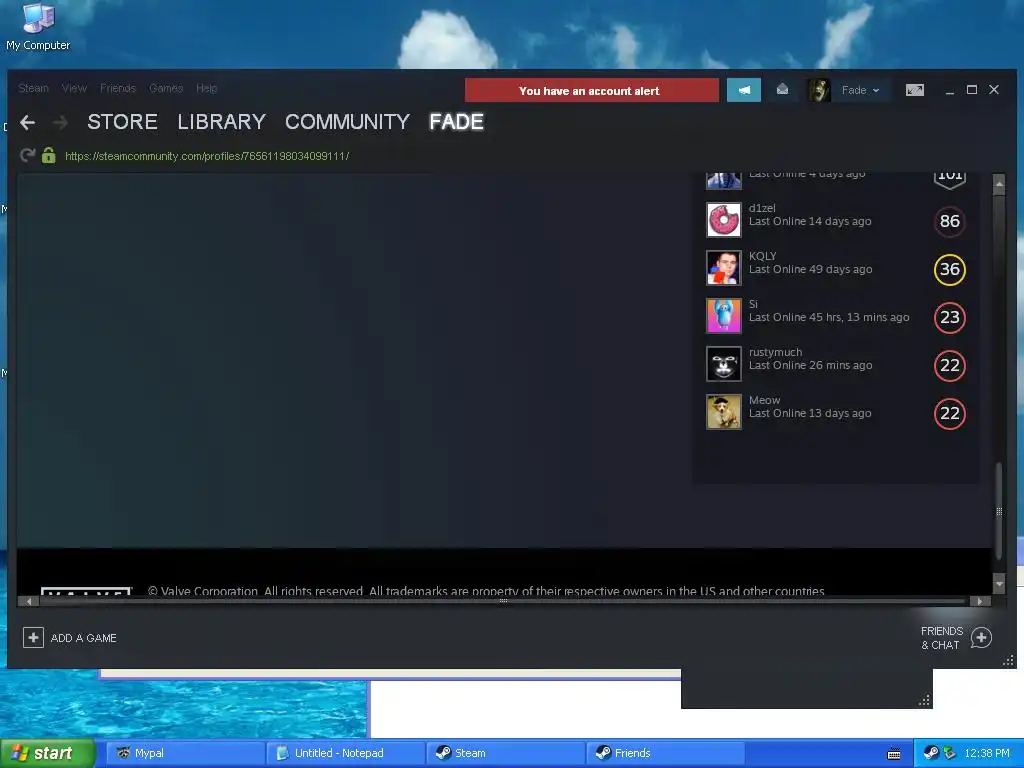Click the Fade profile avatar in header
Image resolution: width=1024 pixels, height=768 pixels.
click(819, 90)
